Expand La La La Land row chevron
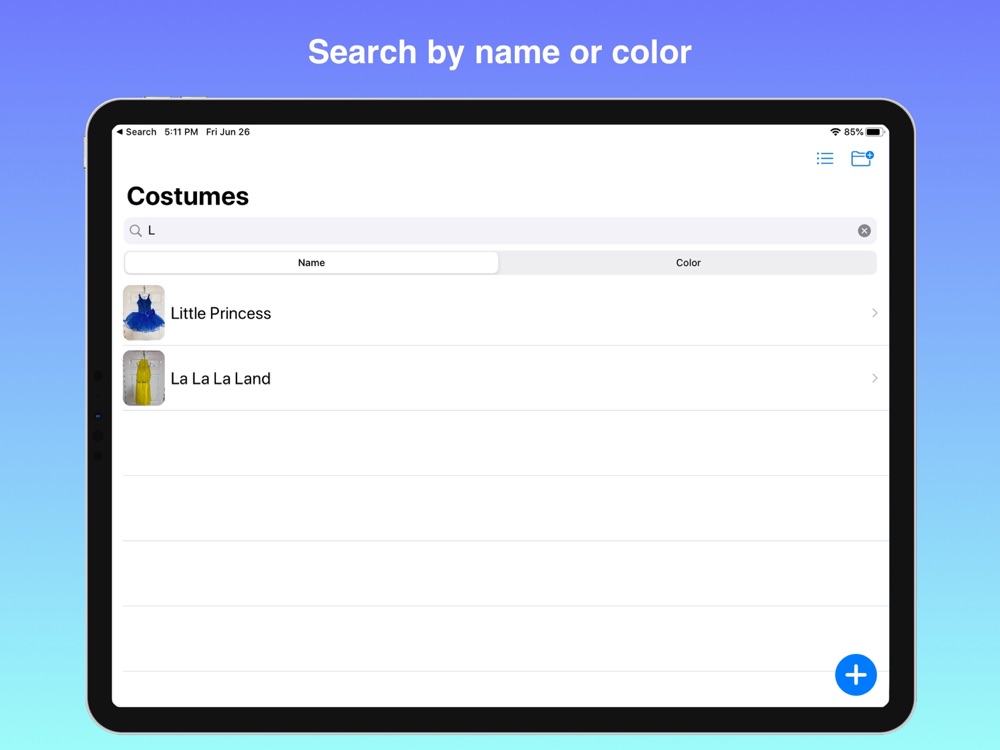The image size is (1000, 750). point(874,378)
